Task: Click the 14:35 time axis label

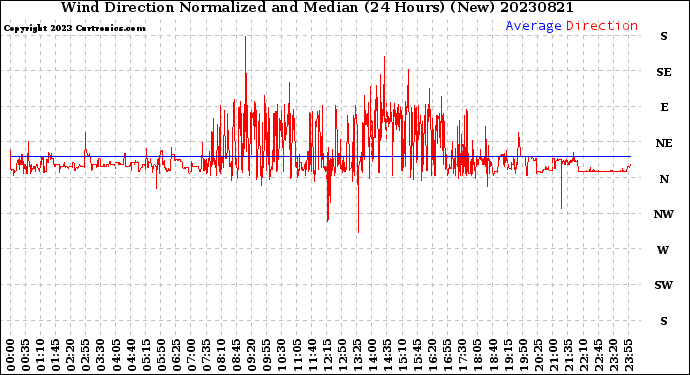Action: (x=388, y=355)
